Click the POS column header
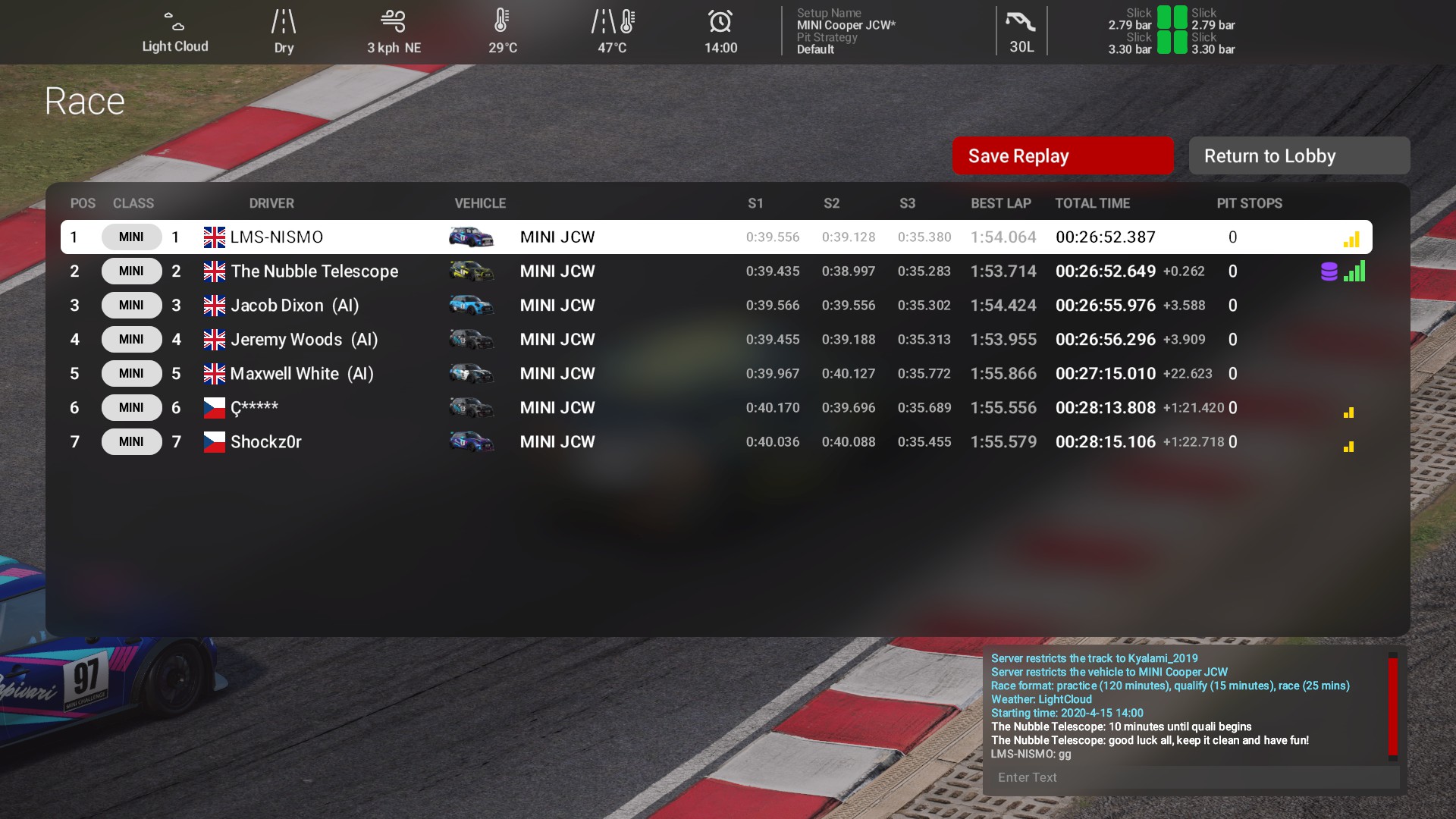The width and height of the screenshot is (1456, 819). [x=83, y=203]
